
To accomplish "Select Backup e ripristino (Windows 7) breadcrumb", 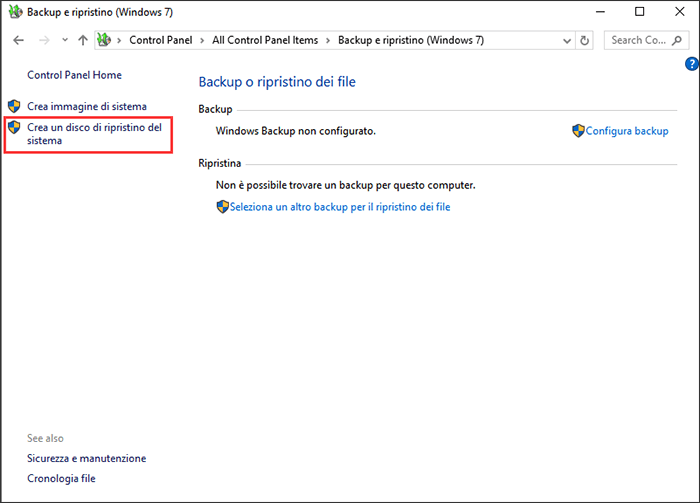I will 411,40.
